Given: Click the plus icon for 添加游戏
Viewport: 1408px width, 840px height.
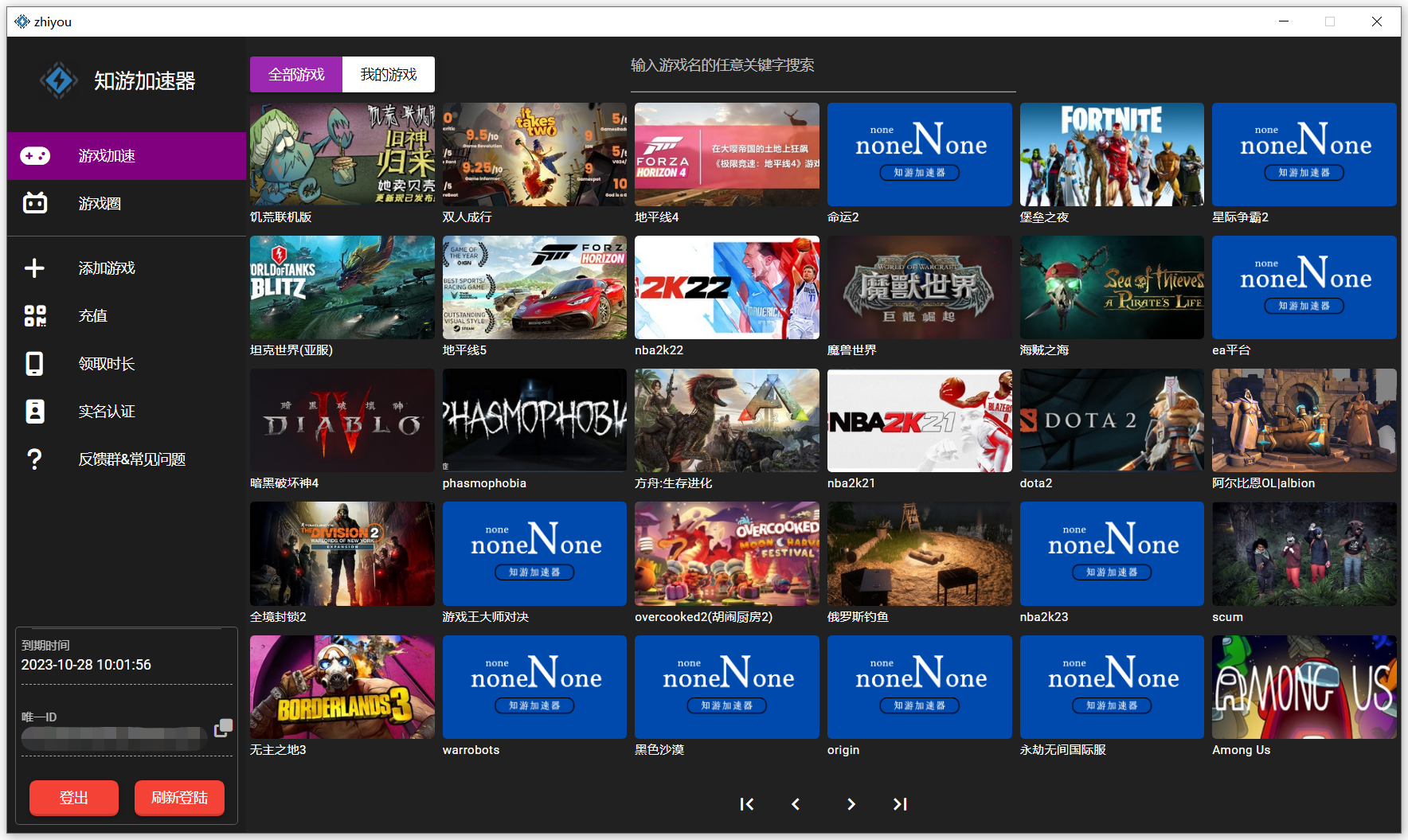Looking at the screenshot, I should (x=34, y=268).
